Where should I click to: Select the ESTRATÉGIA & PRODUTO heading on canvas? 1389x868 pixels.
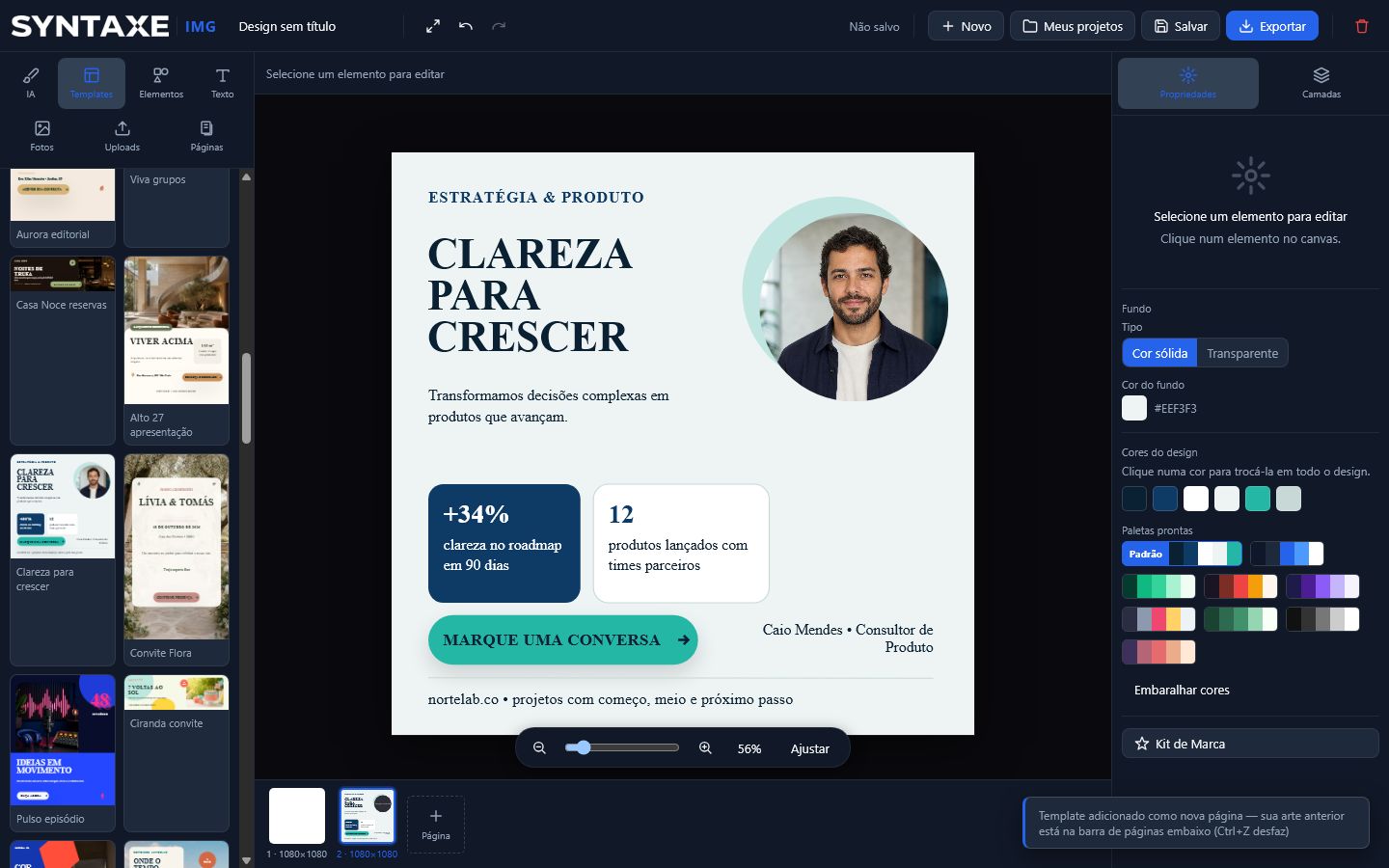536,198
